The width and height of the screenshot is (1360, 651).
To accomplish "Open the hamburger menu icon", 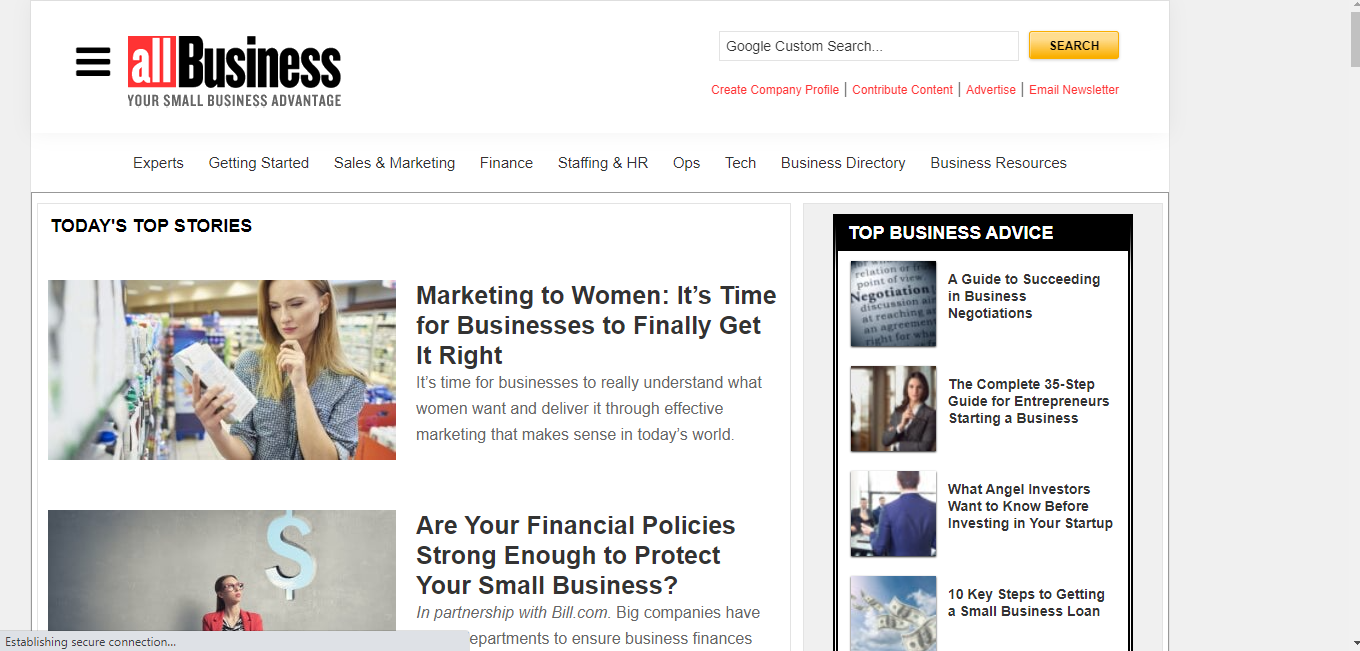I will [x=93, y=62].
